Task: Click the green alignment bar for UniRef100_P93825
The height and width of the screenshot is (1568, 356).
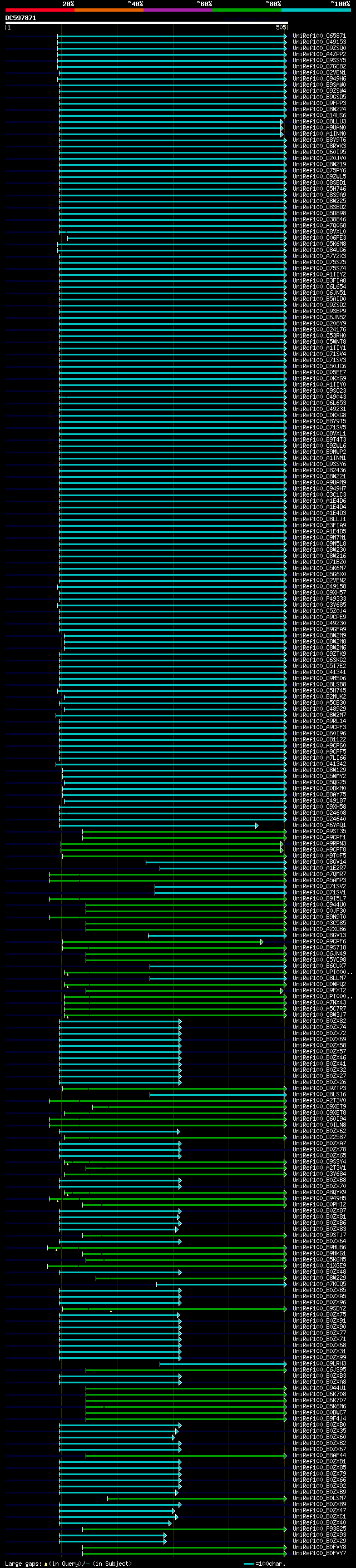Action: [184, 1529]
